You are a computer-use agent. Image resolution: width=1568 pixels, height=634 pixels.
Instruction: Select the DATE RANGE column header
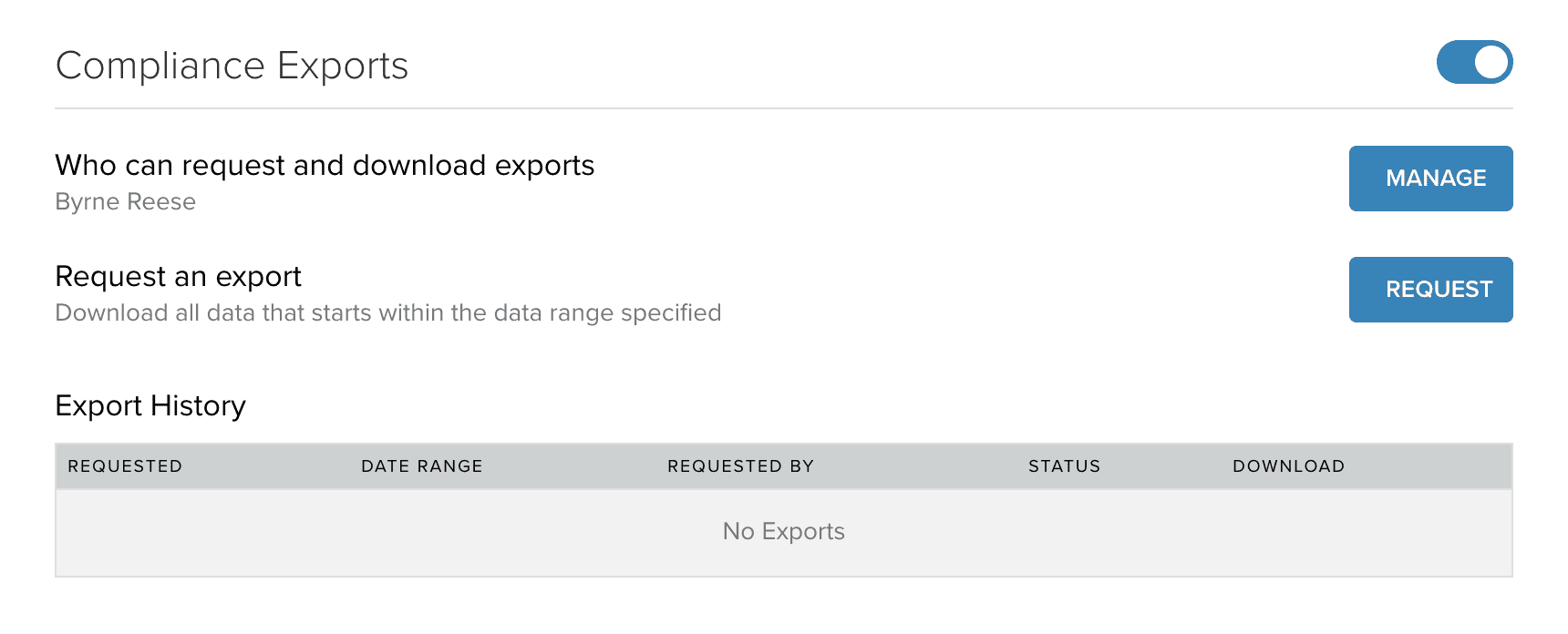pos(421,466)
